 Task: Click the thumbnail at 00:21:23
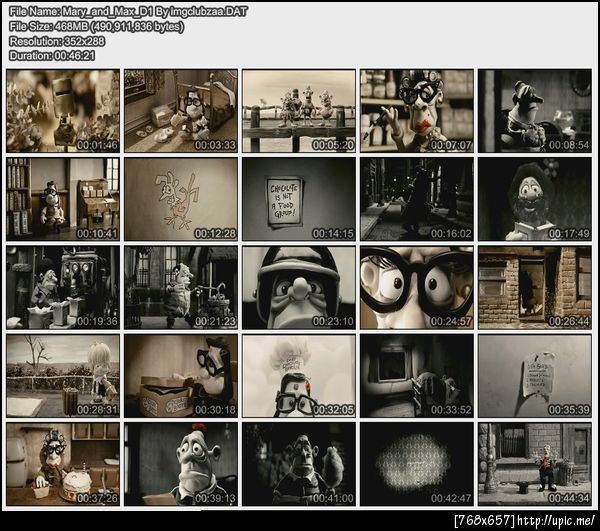click(x=181, y=288)
